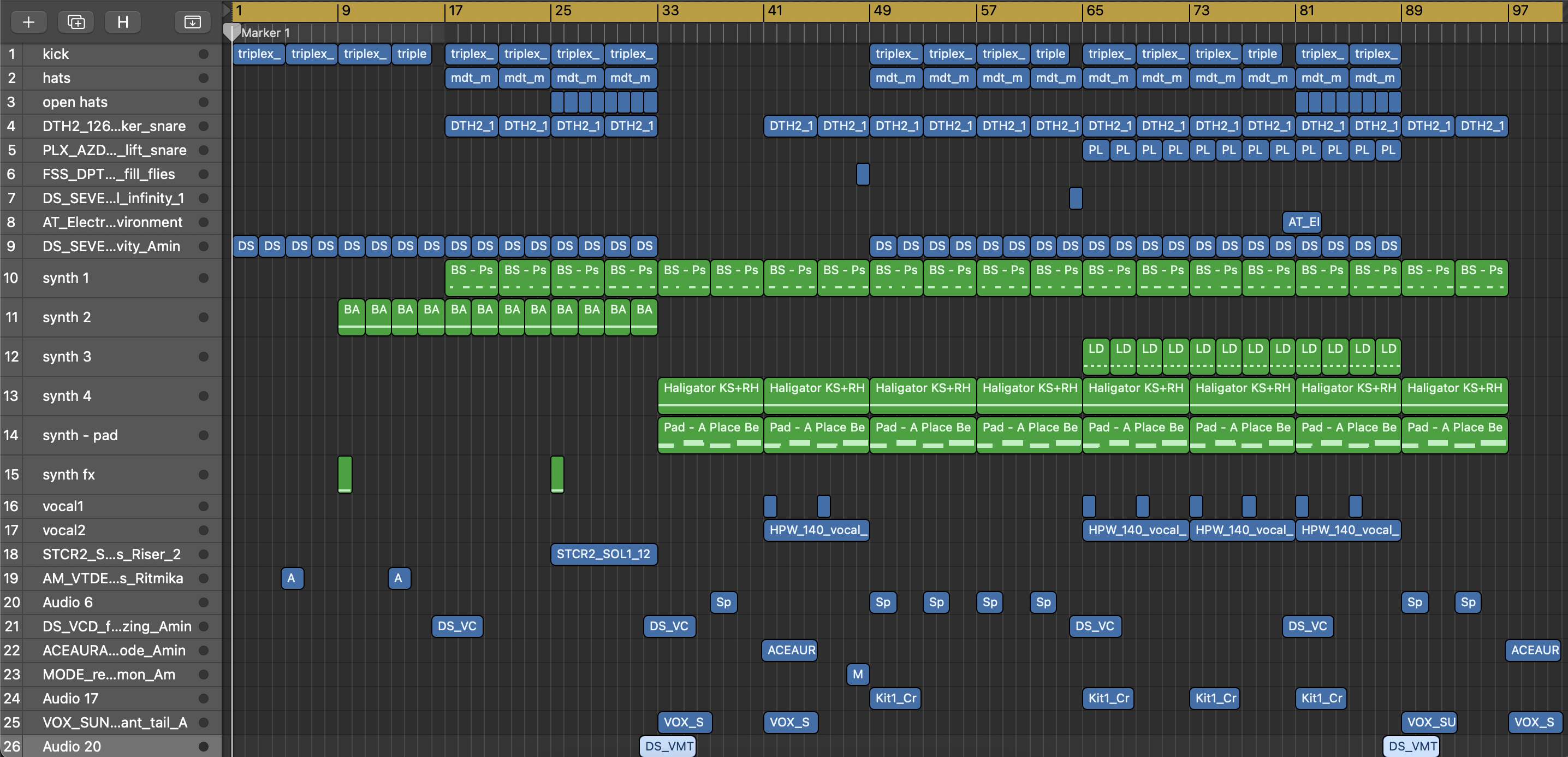Click the track header drop-in icon
The image size is (1568, 757).
coord(192,22)
